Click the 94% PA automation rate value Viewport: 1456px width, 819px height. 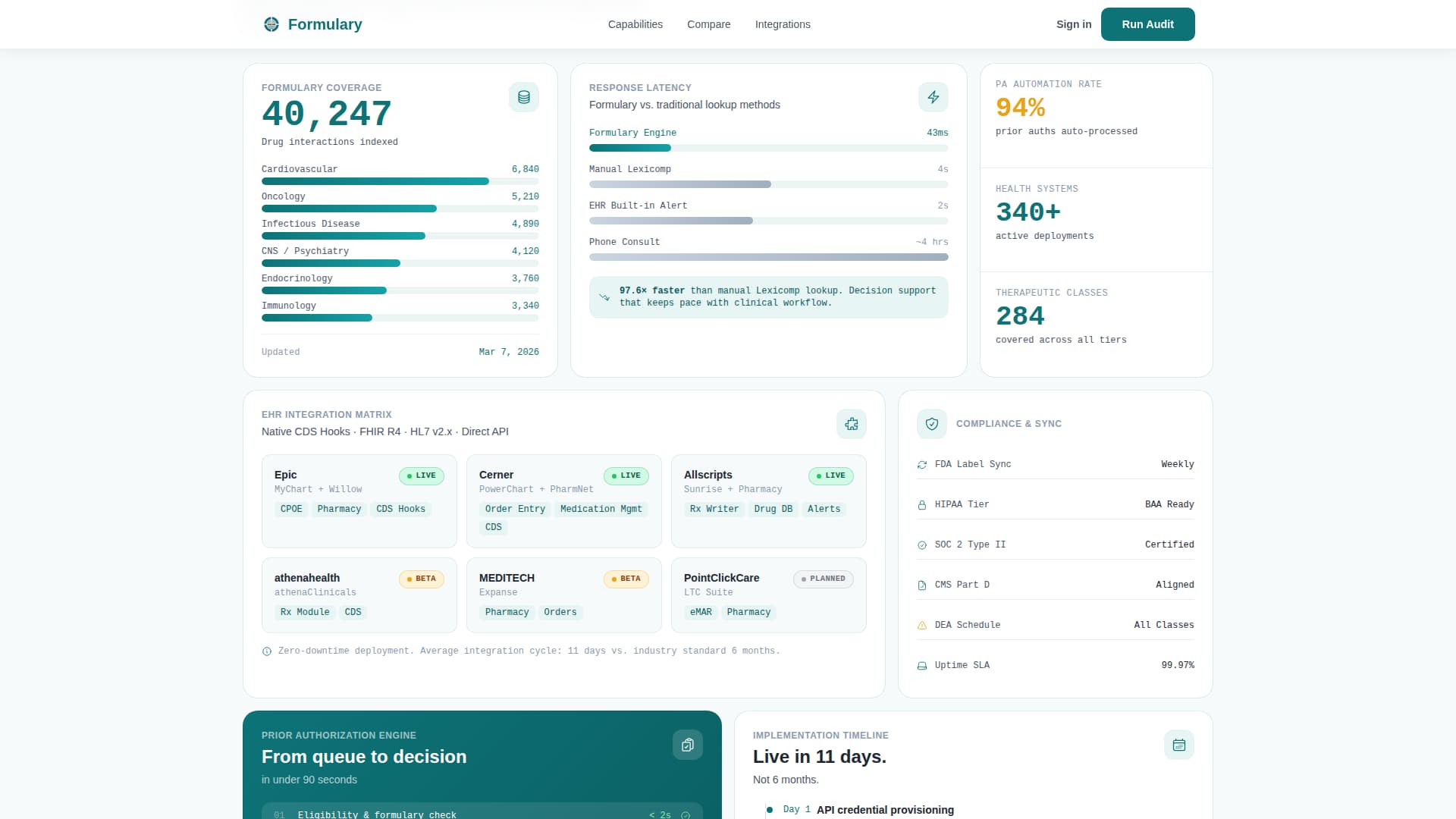(x=1021, y=108)
